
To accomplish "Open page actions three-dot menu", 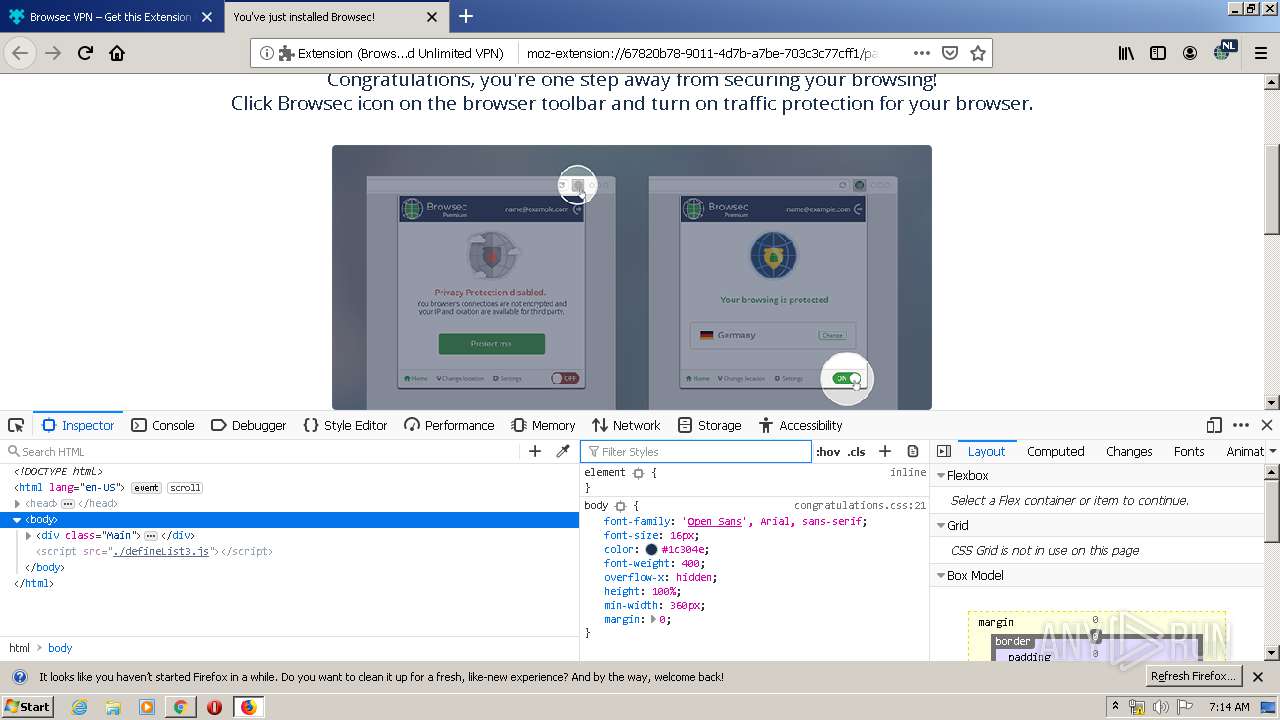I will [922, 53].
